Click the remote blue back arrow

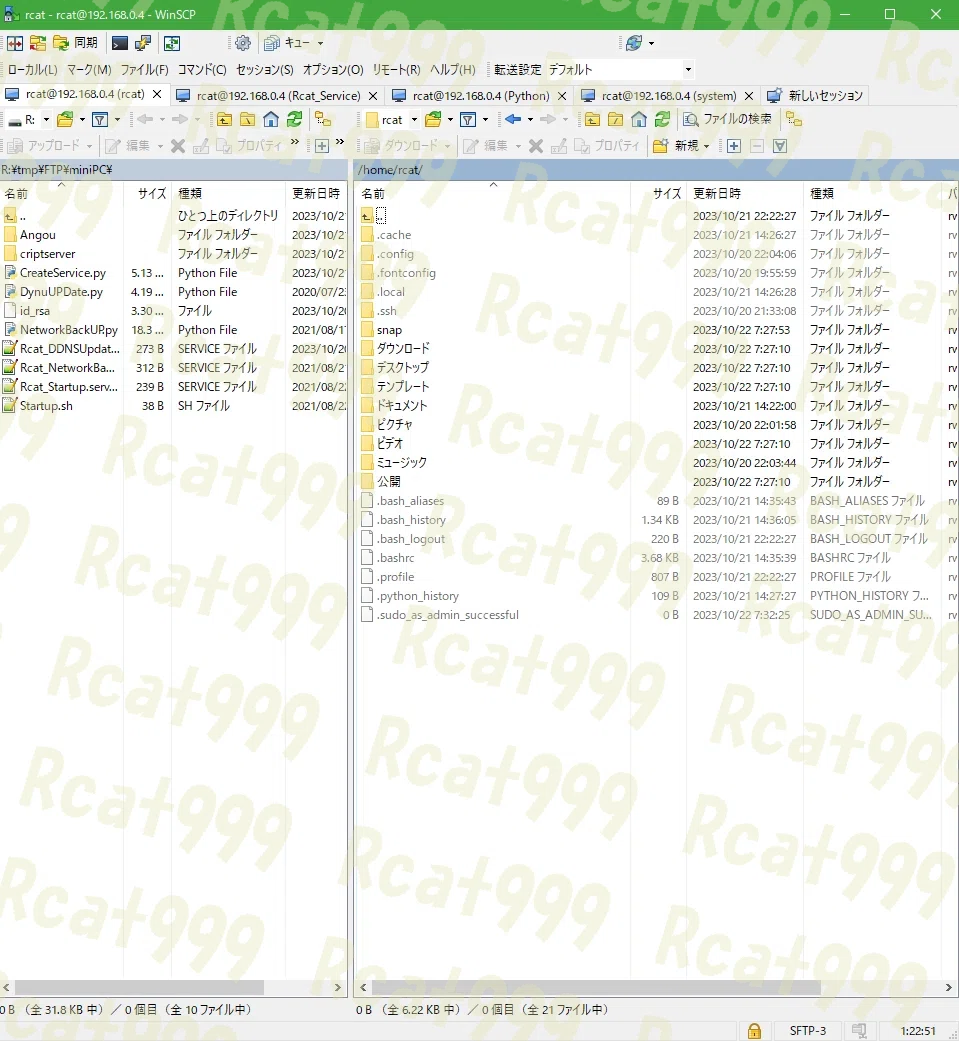[513, 120]
